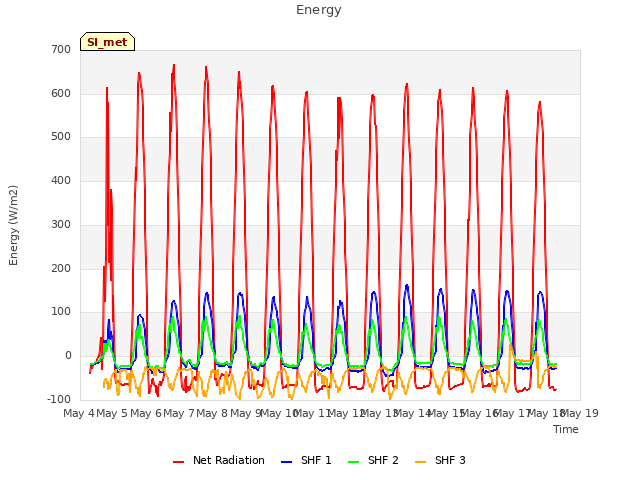This screenshot has width=640, height=480.
Task: Click the 0 y-axis tick label
Action: pyautogui.click(x=68, y=356)
